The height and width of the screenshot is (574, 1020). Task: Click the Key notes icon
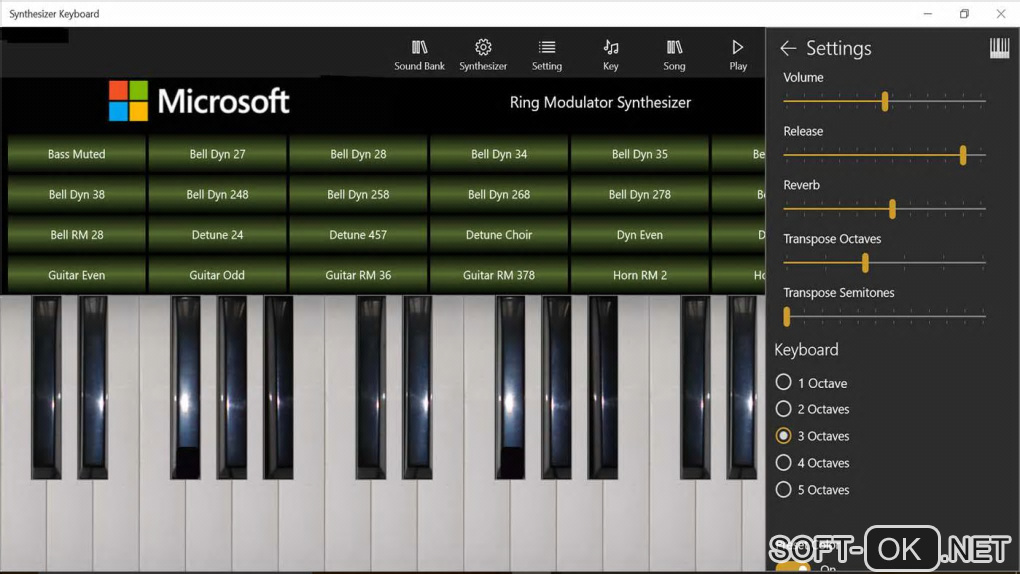[x=610, y=55]
